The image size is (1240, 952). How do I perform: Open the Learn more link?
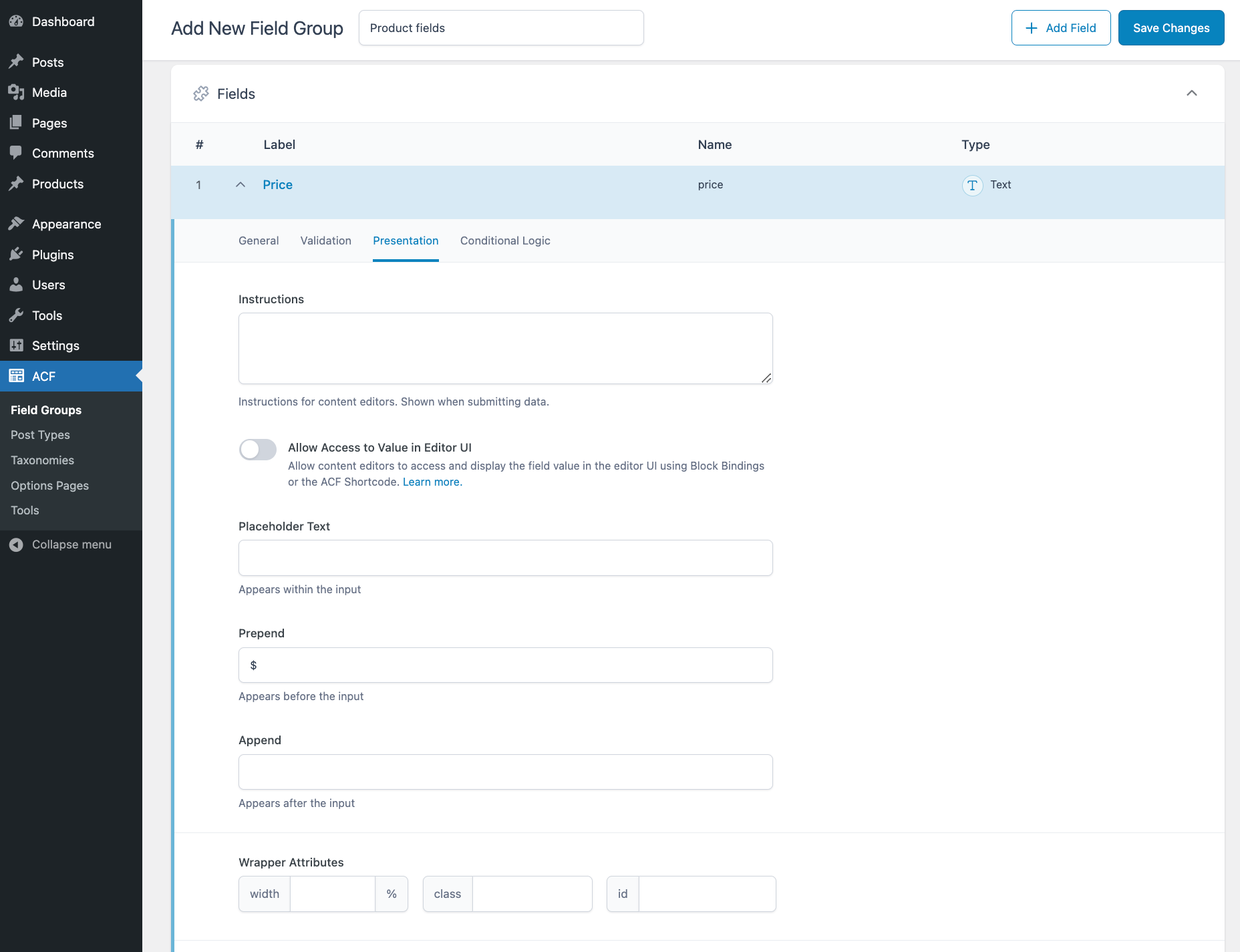tap(432, 482)
